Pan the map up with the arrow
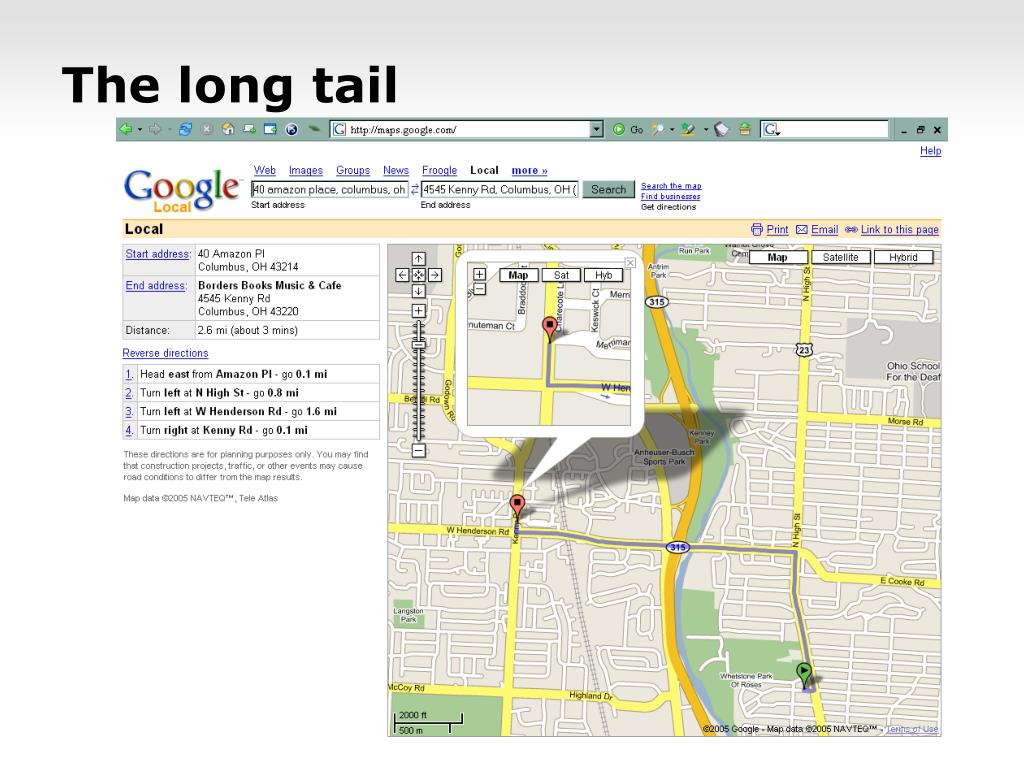 pyautogui.click(x=419, y=259)
